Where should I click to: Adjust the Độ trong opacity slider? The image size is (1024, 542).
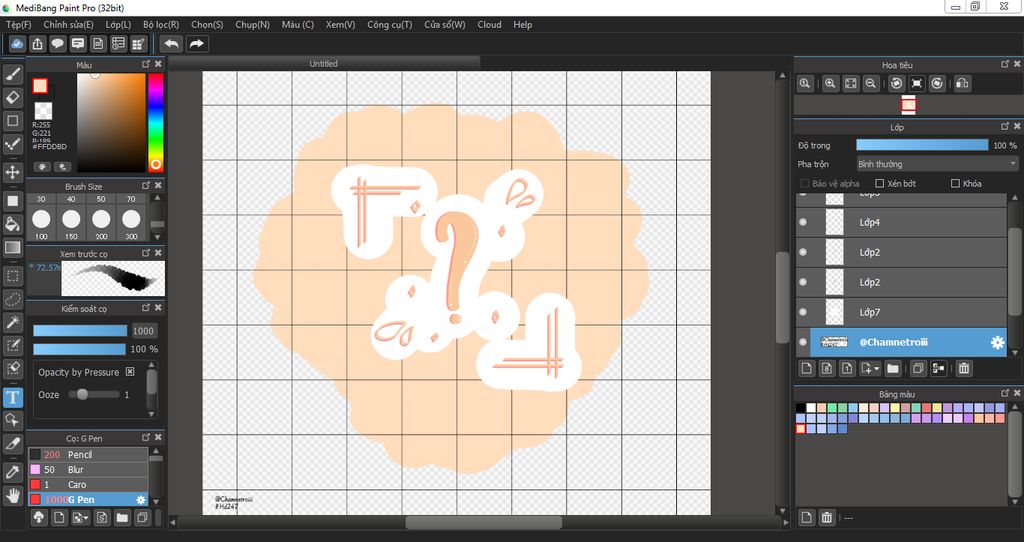click(922, 145)
